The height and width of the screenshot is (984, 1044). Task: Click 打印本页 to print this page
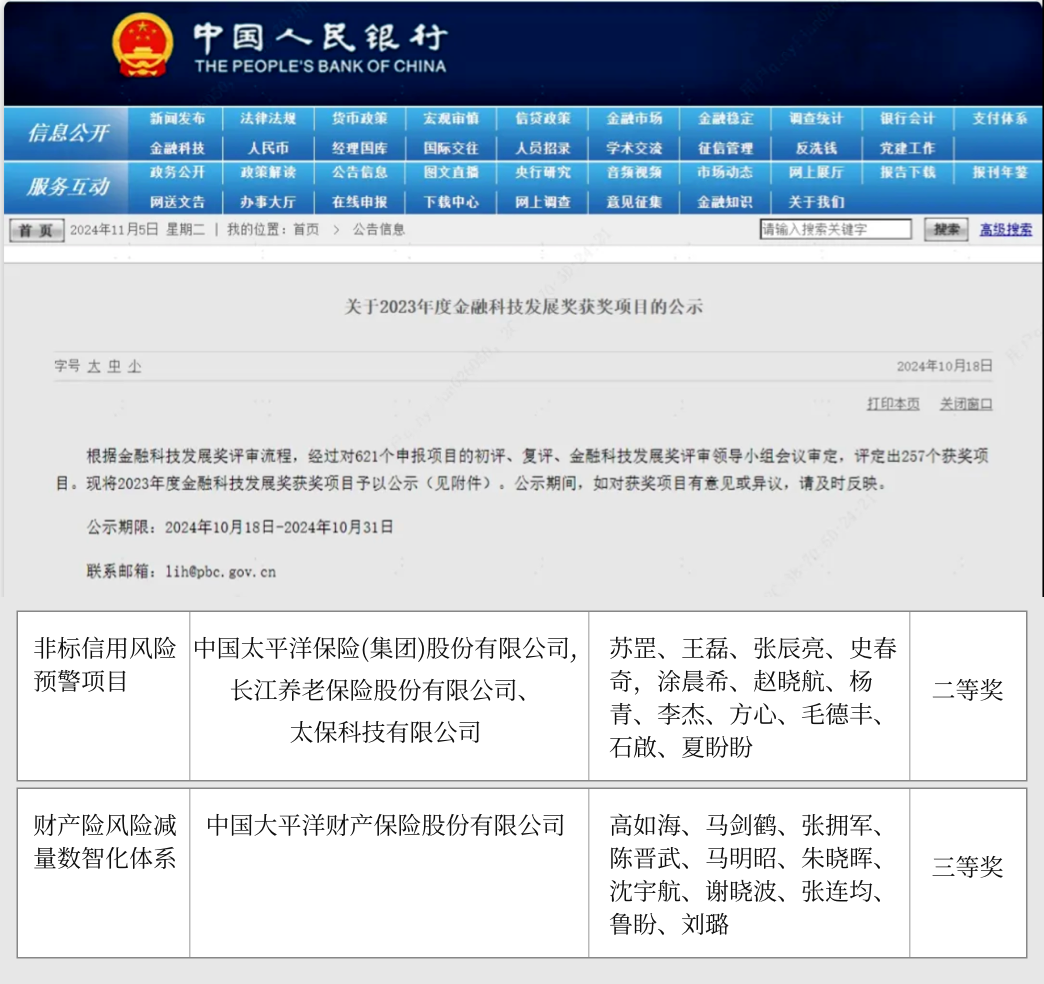(891, 404)
